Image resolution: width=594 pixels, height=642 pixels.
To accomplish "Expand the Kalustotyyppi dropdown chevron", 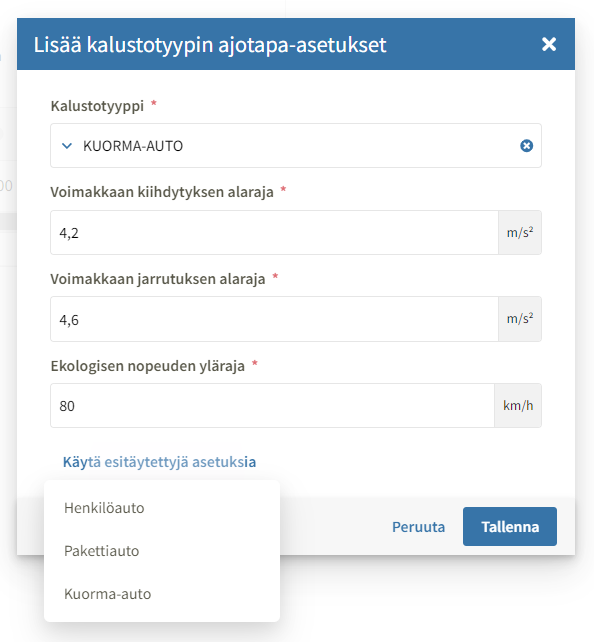I will pyautogui.click(x=67, y=146).
